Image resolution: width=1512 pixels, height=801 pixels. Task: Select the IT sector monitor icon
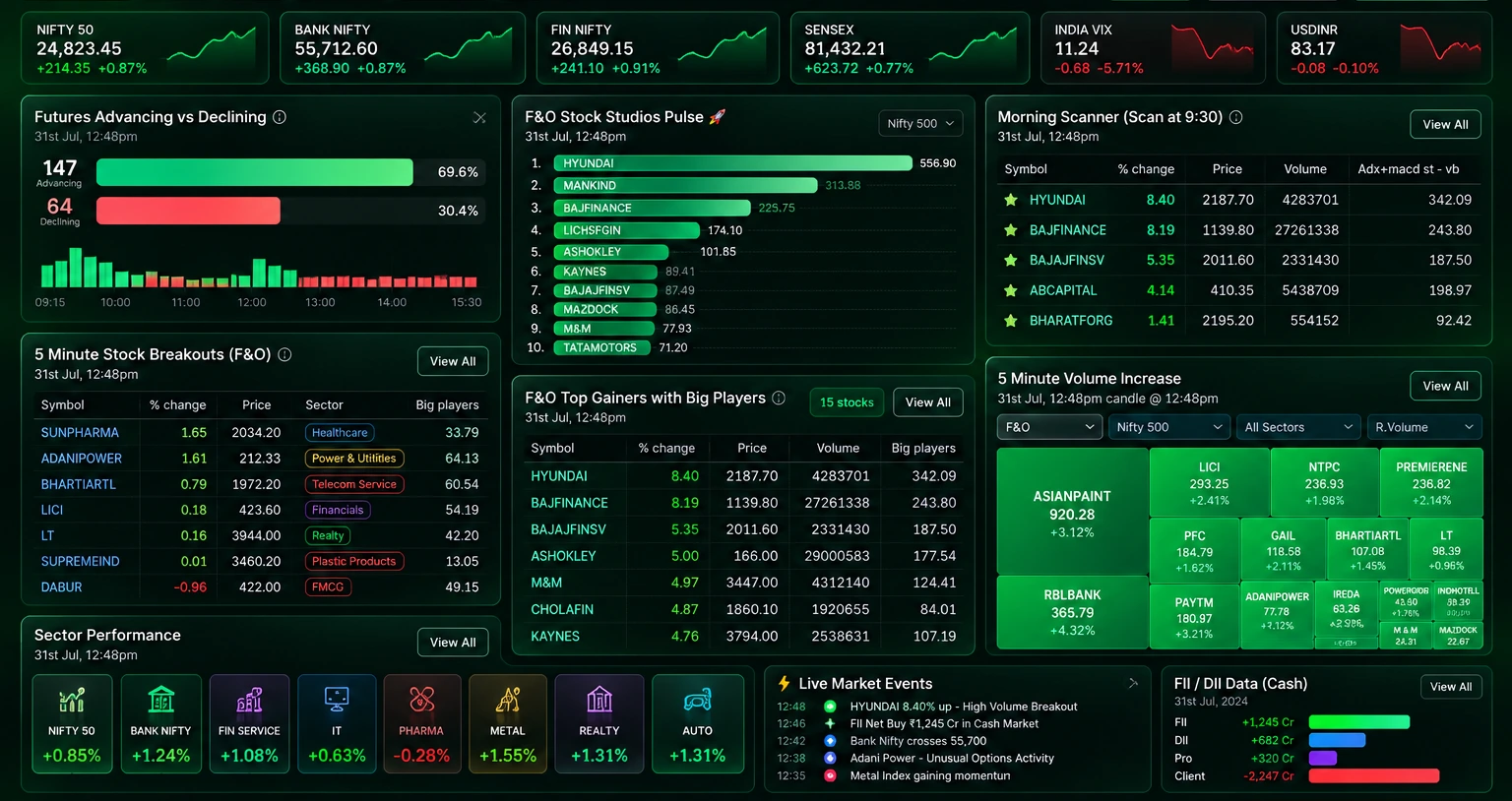[x=337, y=700]
